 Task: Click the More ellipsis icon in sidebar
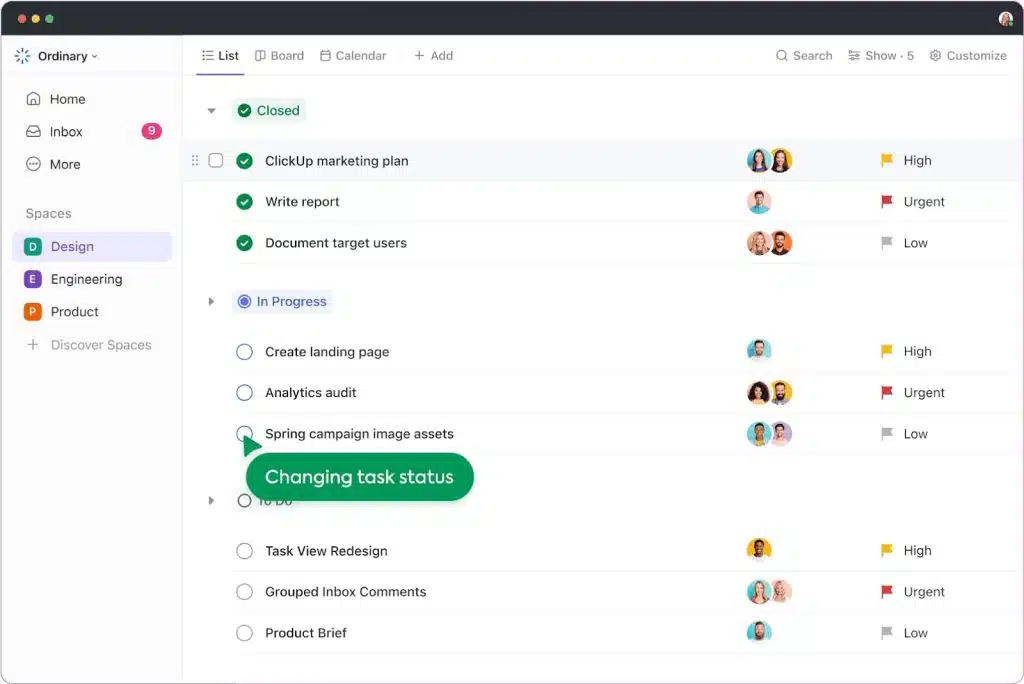click(33, 164)
